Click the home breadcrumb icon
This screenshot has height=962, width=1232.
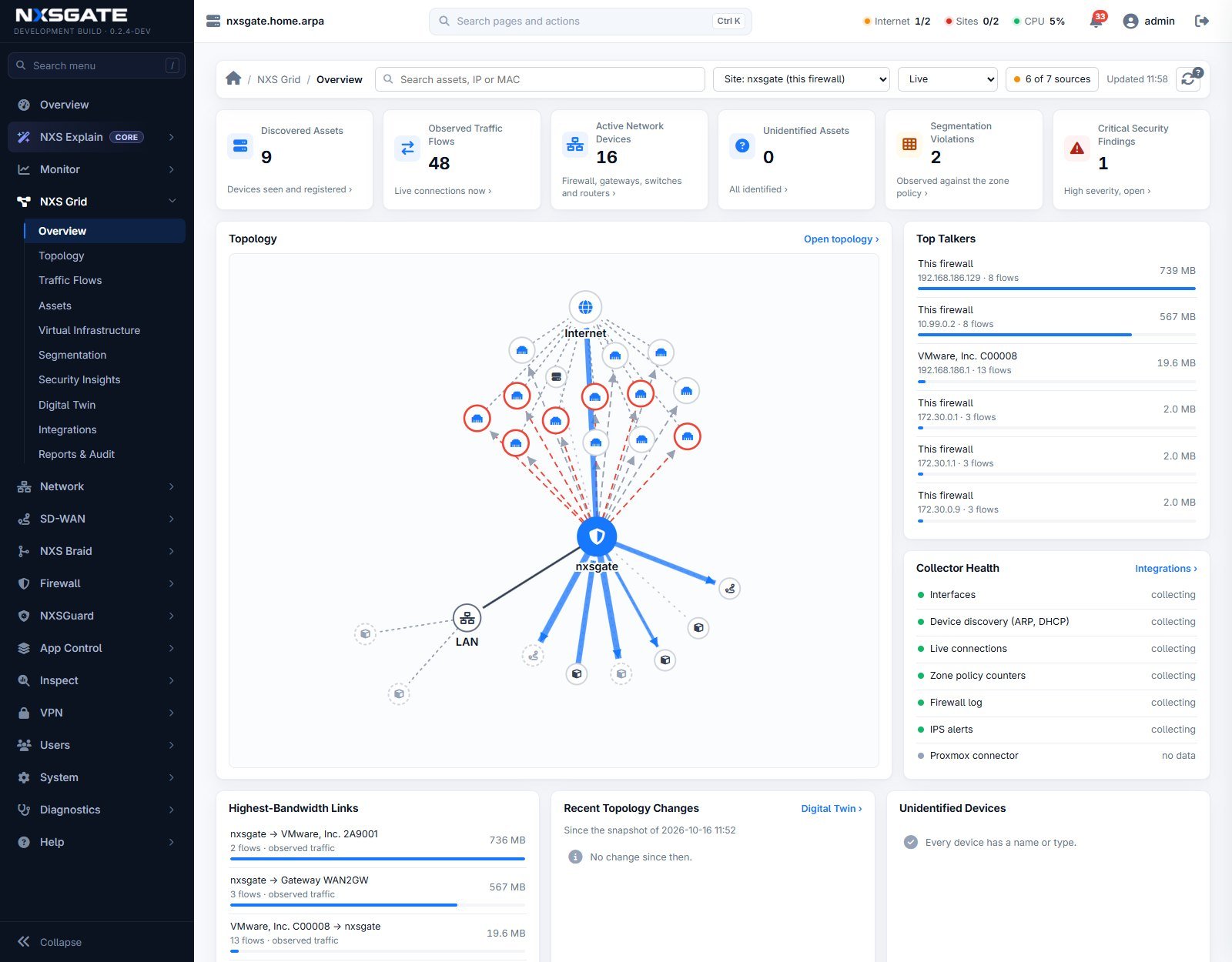[233, 78]
